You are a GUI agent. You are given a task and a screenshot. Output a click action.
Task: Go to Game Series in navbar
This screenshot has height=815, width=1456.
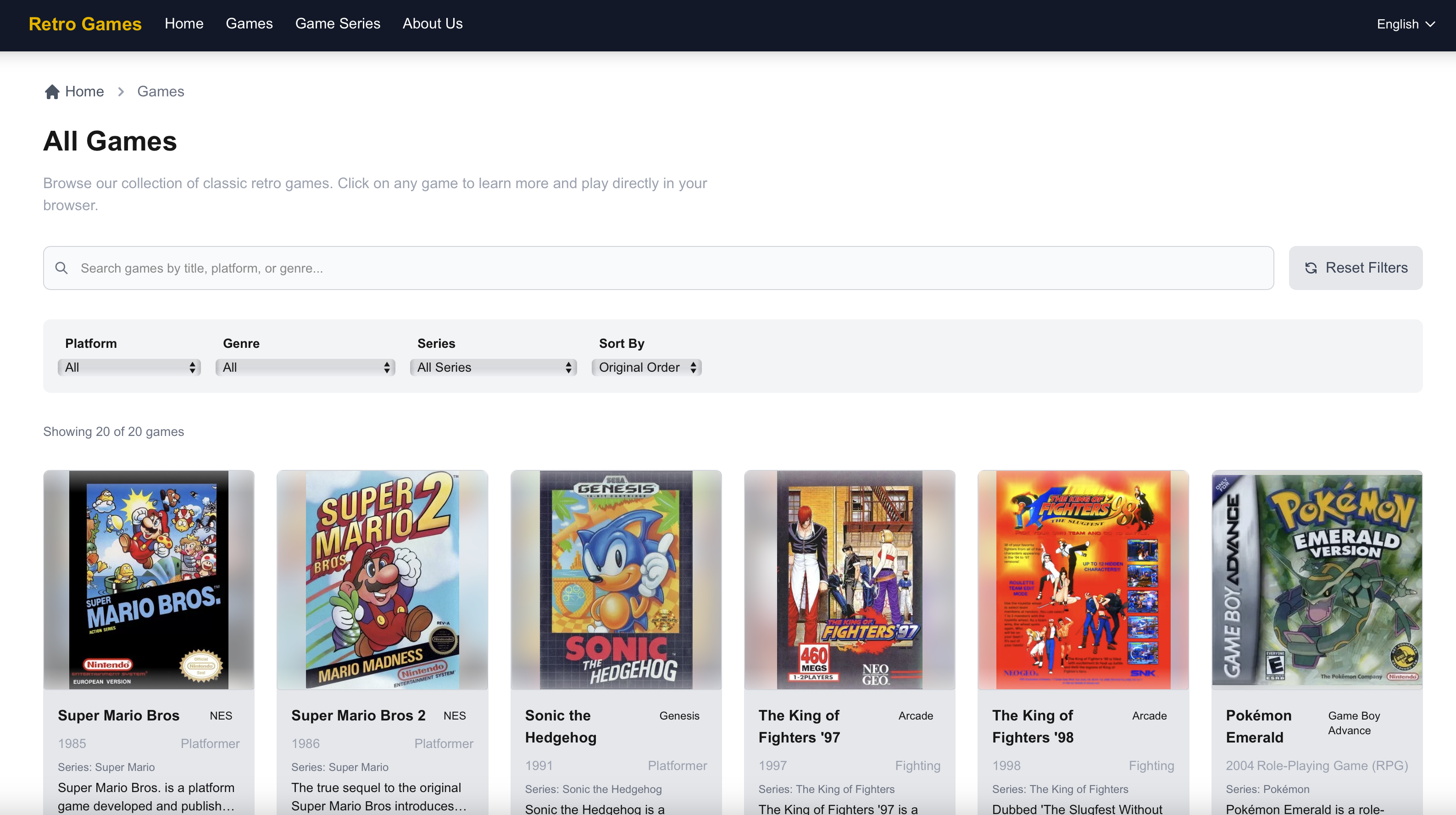(338, 24)
